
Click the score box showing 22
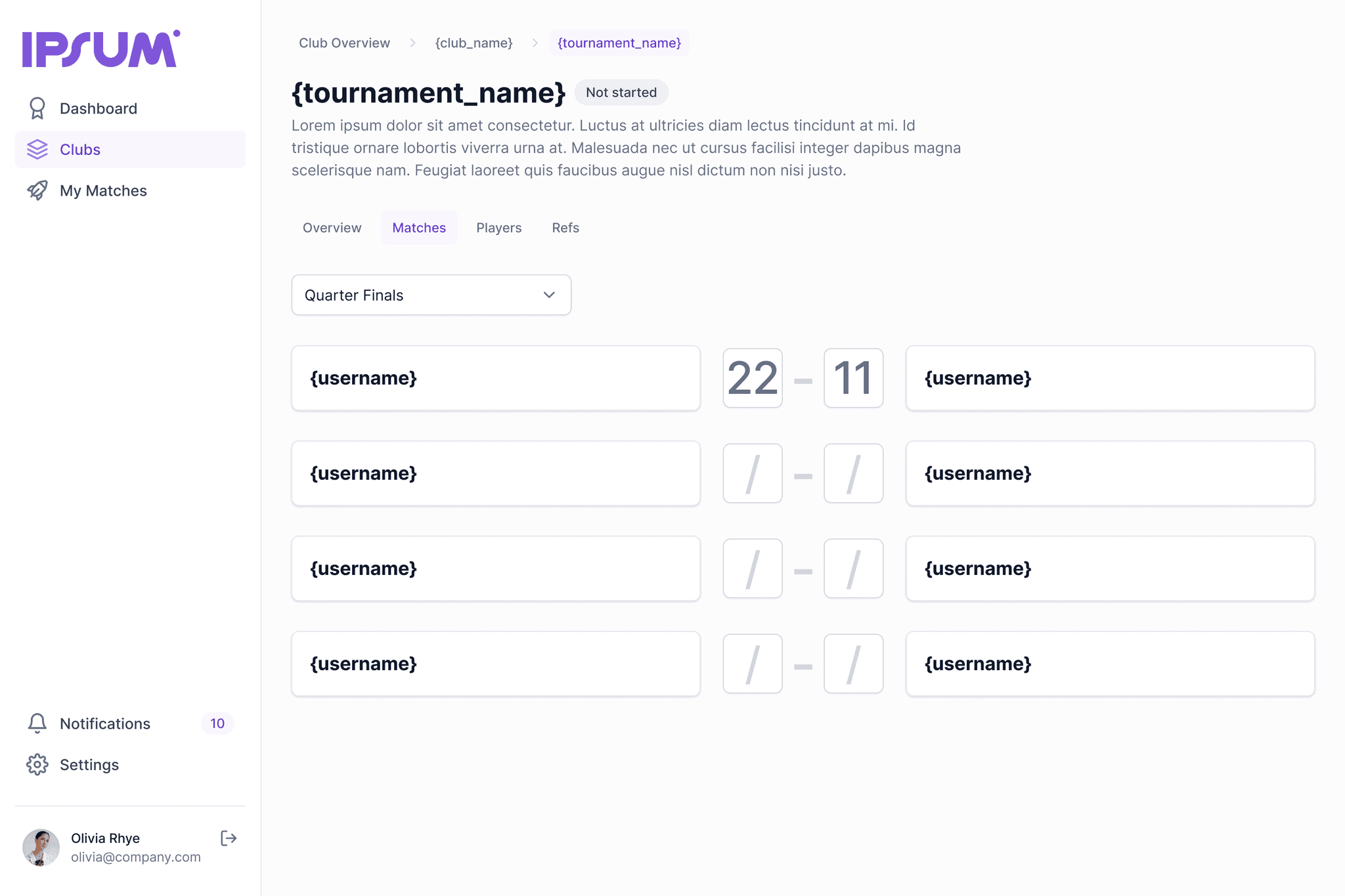[753, 378]
